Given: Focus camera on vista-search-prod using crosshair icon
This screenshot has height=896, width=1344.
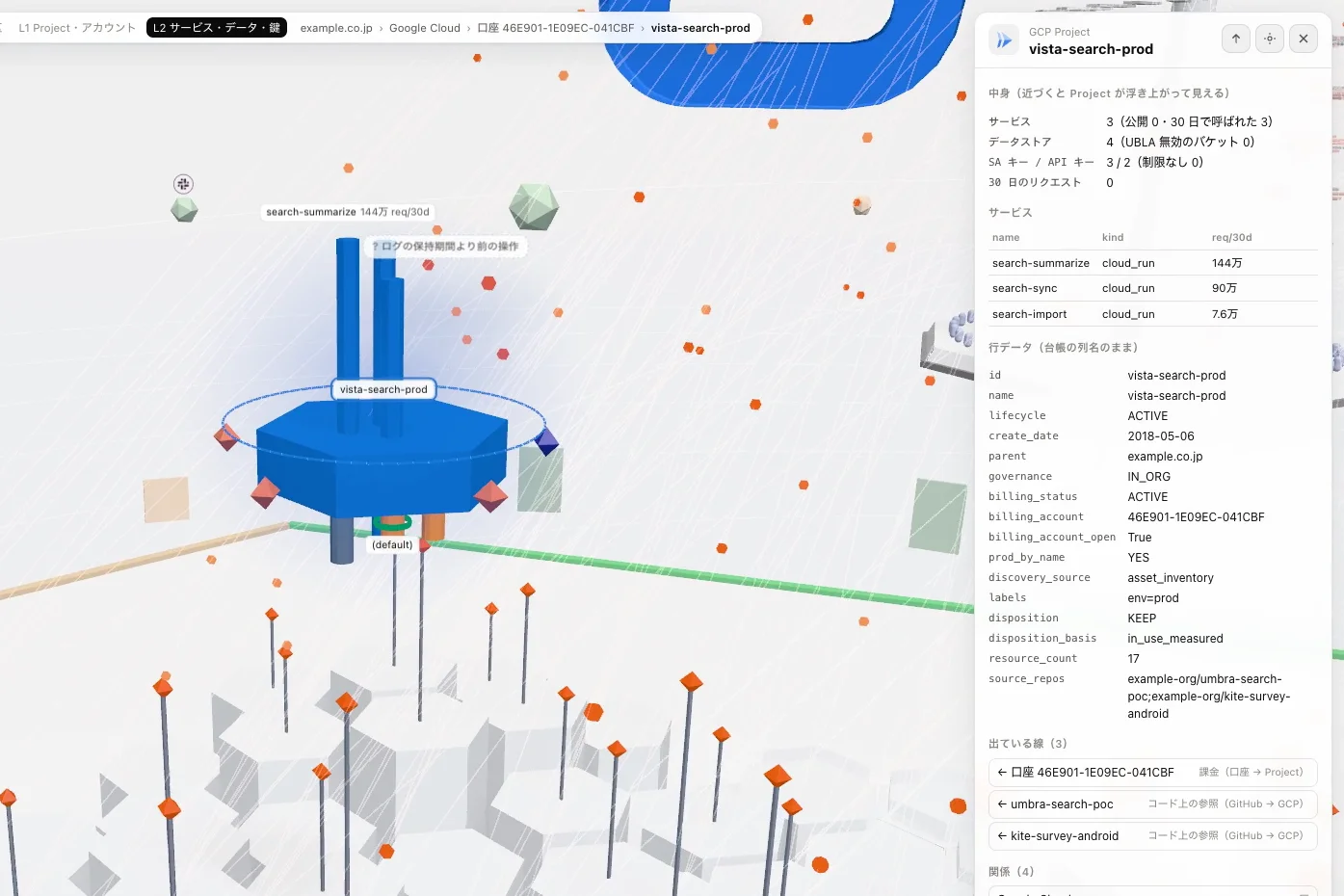Looking at the screenshot, I should click(x=1270, y=39).
